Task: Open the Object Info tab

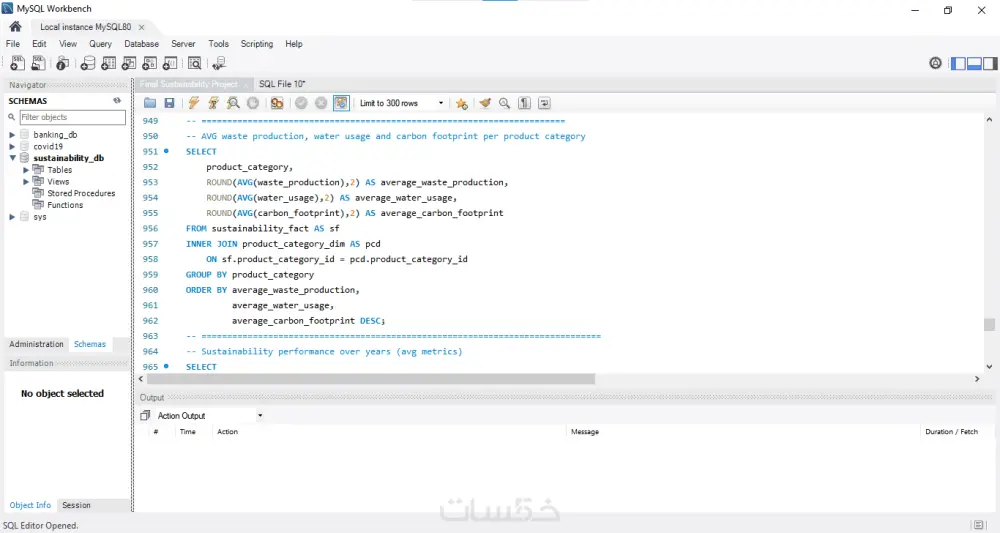Action: (30, 505)
